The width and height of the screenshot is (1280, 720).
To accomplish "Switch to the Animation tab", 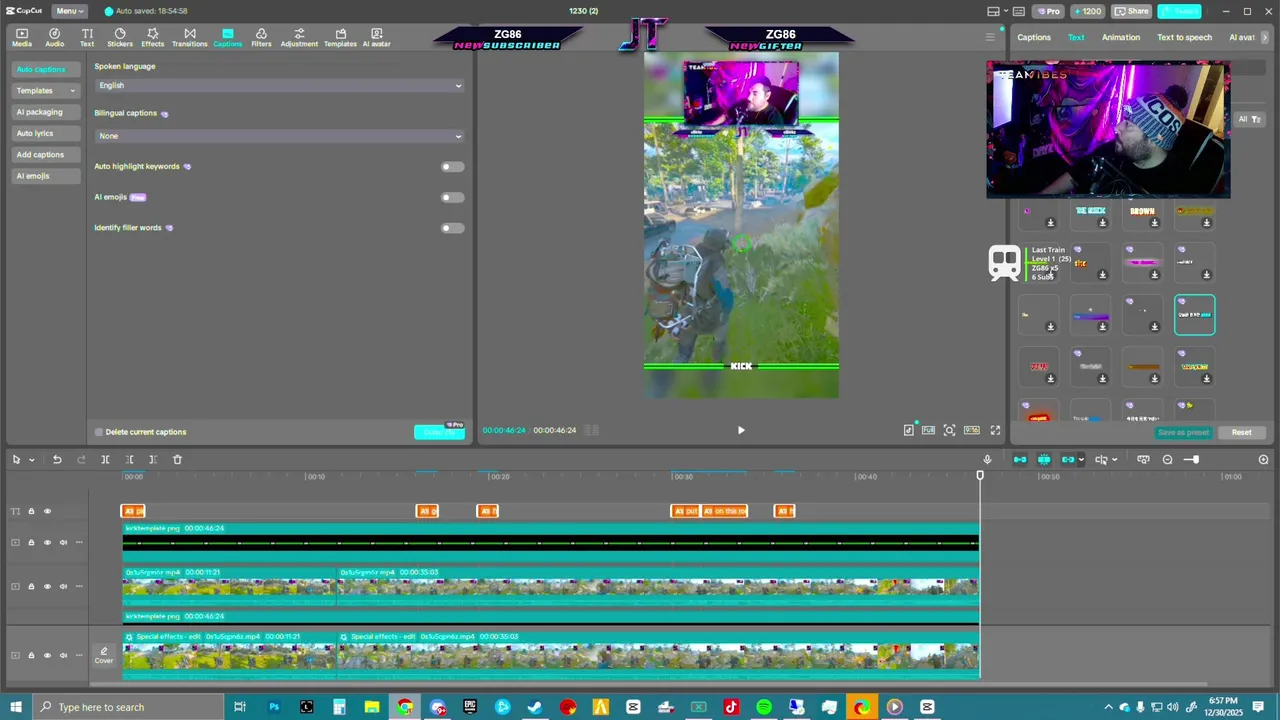I will [1121, 37].
